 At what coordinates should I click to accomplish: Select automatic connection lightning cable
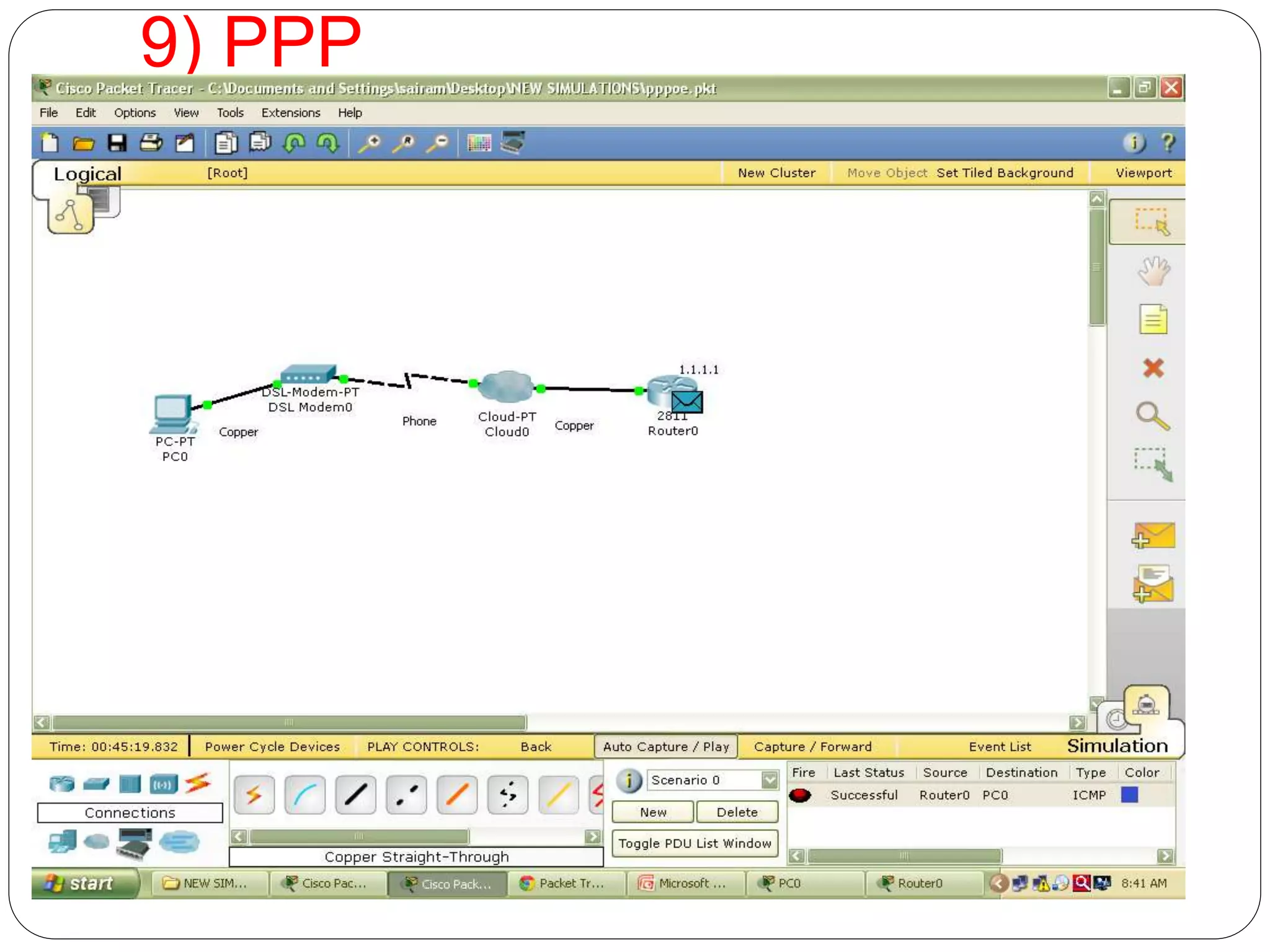pyautogui.click(x=254, y=795)
